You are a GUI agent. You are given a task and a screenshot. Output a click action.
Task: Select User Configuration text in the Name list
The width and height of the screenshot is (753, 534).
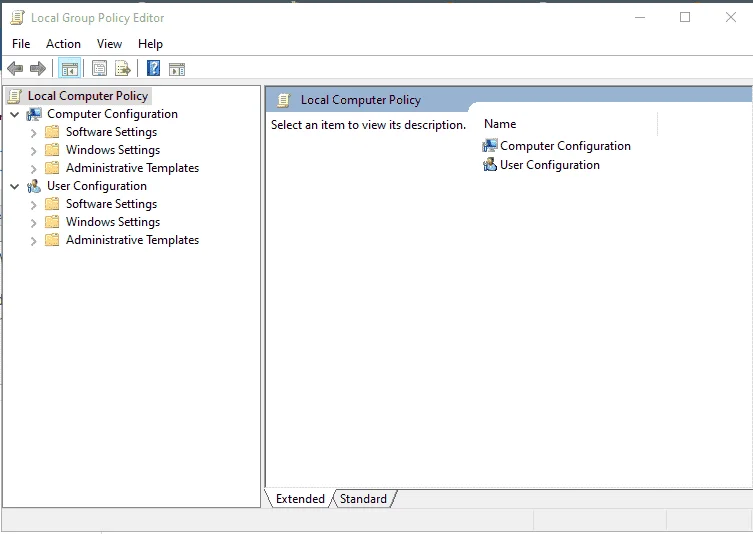pos(550,165)
